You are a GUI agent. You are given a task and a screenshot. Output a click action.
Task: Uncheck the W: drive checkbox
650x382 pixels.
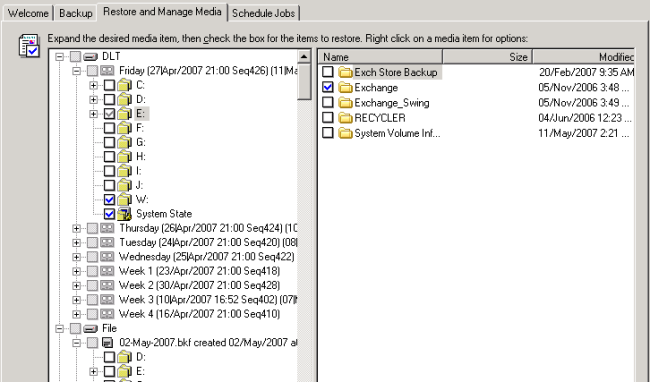pos(109,200)
